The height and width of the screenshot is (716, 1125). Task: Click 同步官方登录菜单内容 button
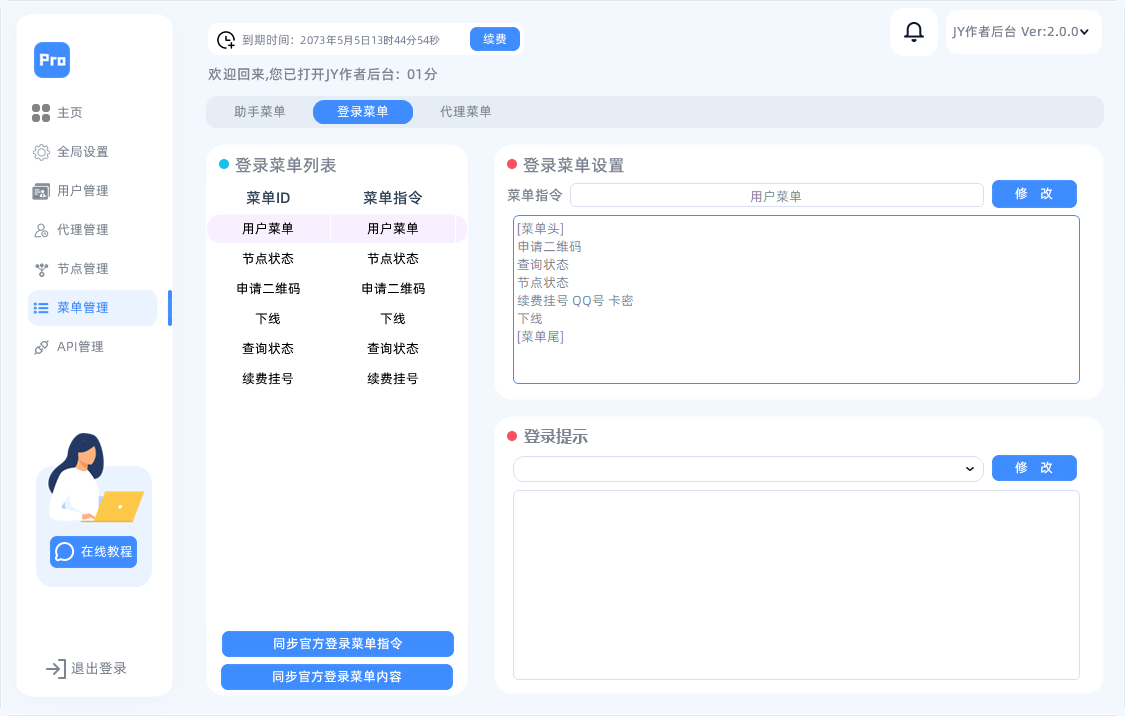pyautogui.click(x=337, y=676)
